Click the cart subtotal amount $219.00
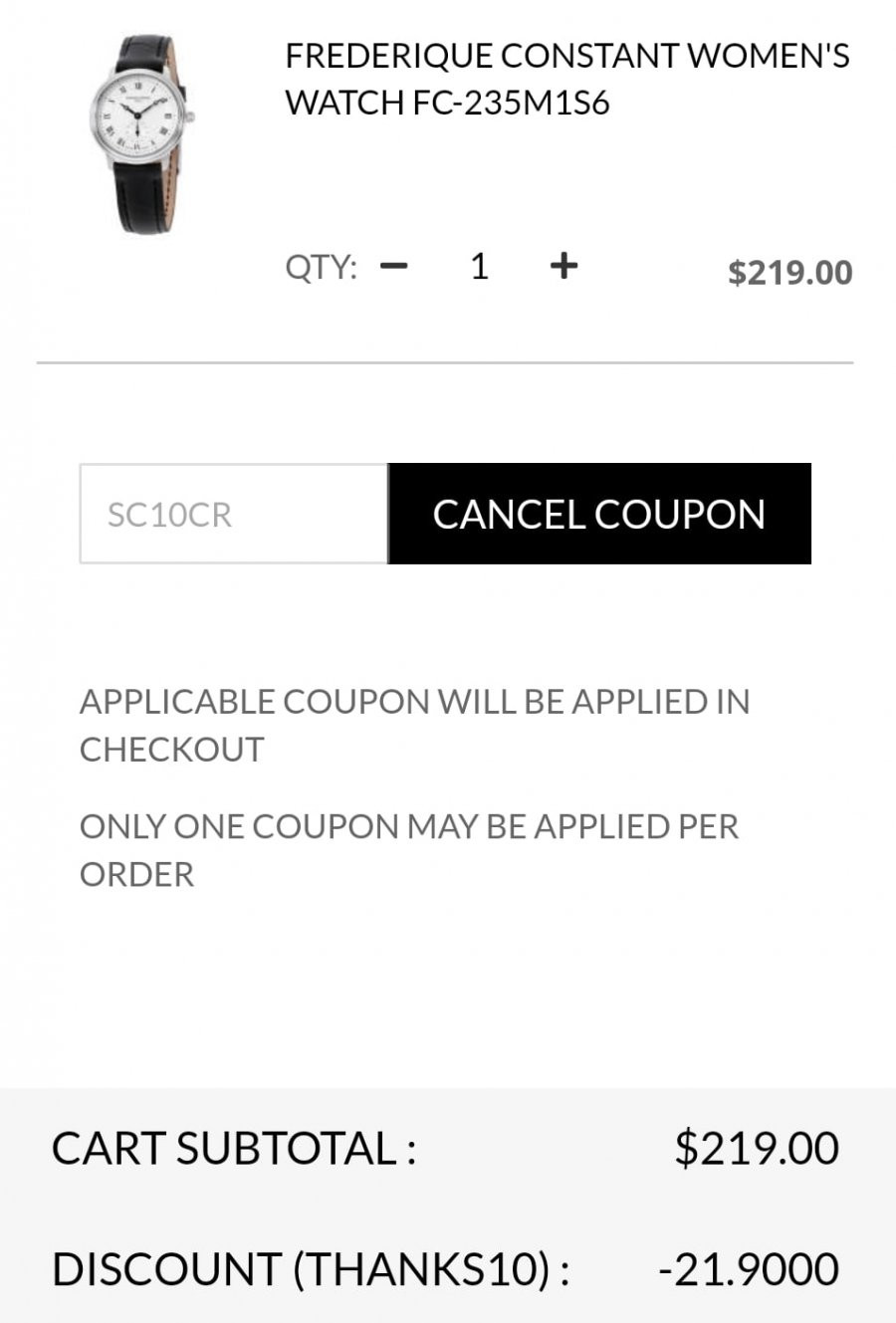Screen dimensions: 896x1323 point(757,1148)
